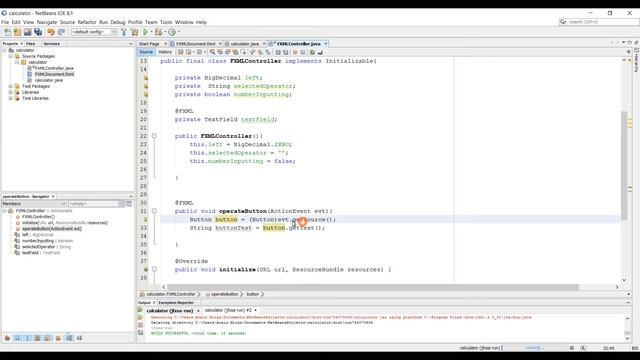The width and height of the screenshot is (640, 360).
Task: Click the Comment icon in editor toolbar
Action: pyautogui.click(x=313, y=52)
